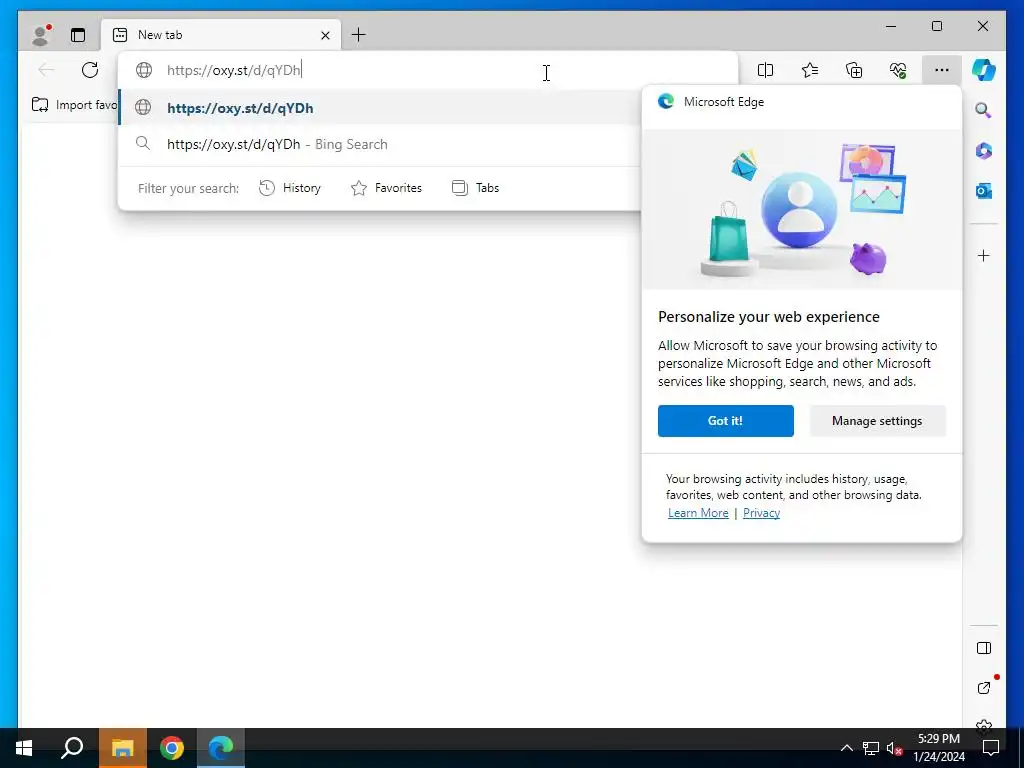Click the personalization popup illustration
This screenshot has width=1024, height=768.
pyautogui.click(x=802, y=209)
